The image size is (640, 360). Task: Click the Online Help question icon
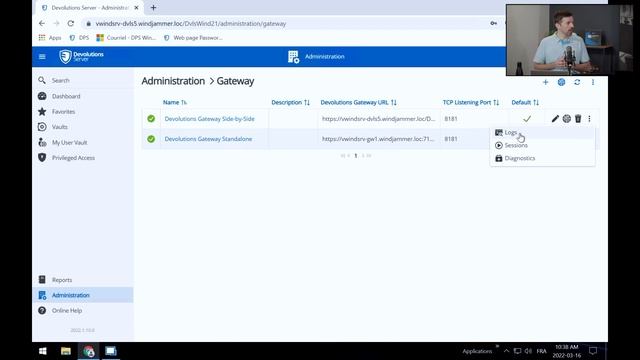pos(42,311)
